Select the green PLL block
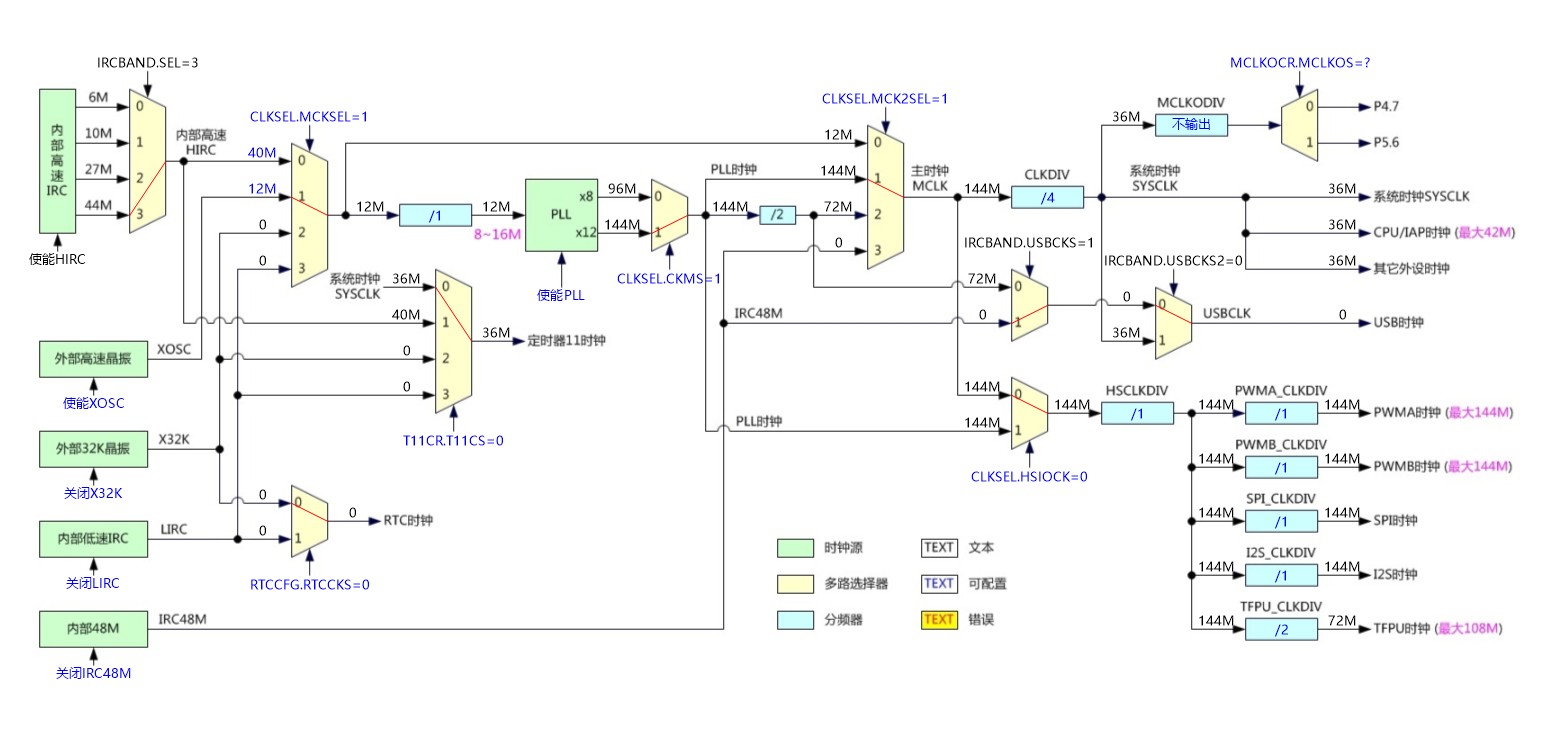Viewport: 1566px width, 730px height. tap(561, 215)
